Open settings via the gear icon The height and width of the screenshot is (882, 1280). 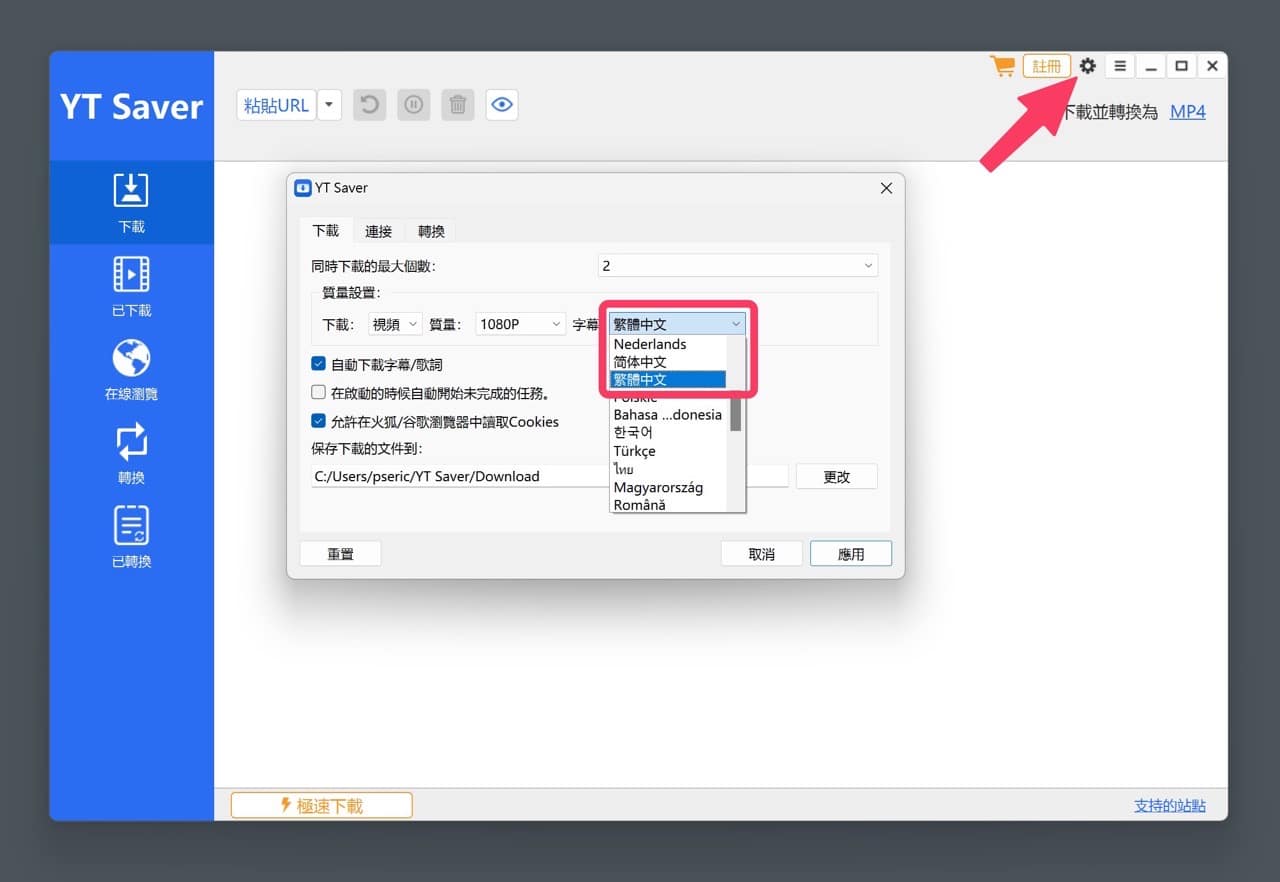(1087, 66)
